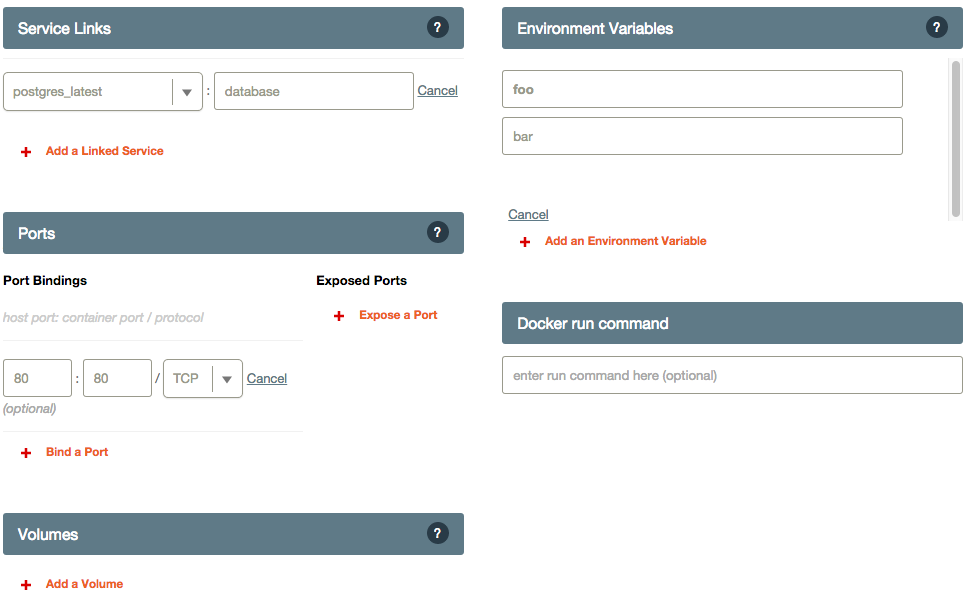Cancel the postgres_latest service link

point(437,90)
